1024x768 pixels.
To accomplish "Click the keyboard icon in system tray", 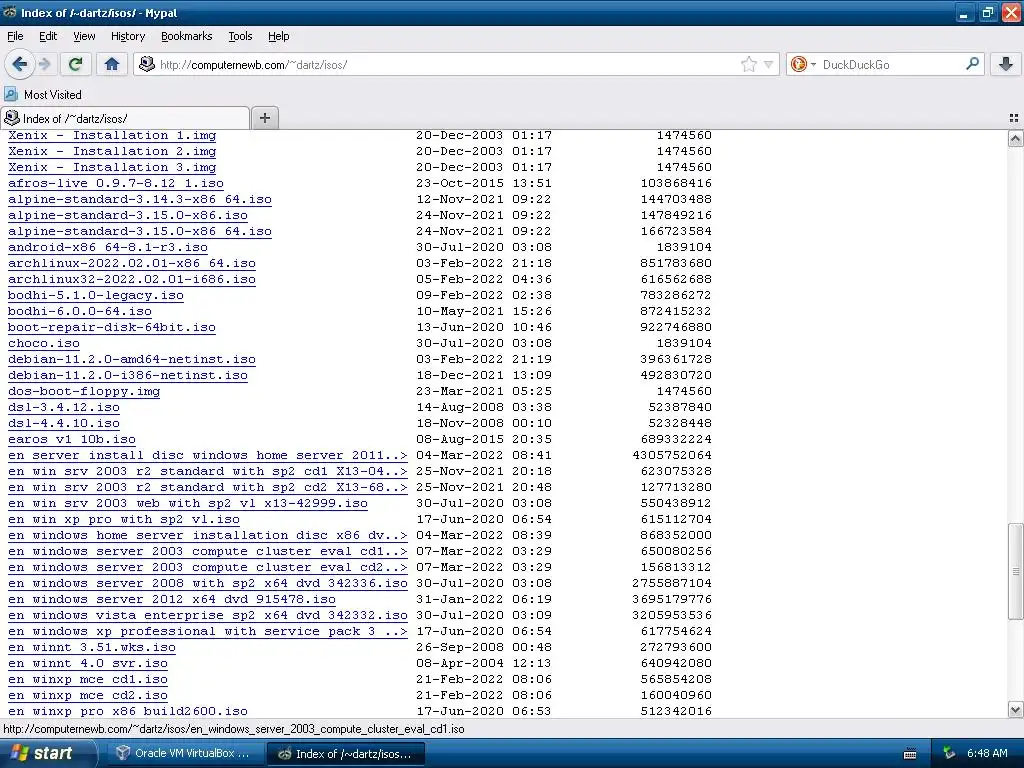I will tap(910, 754).
